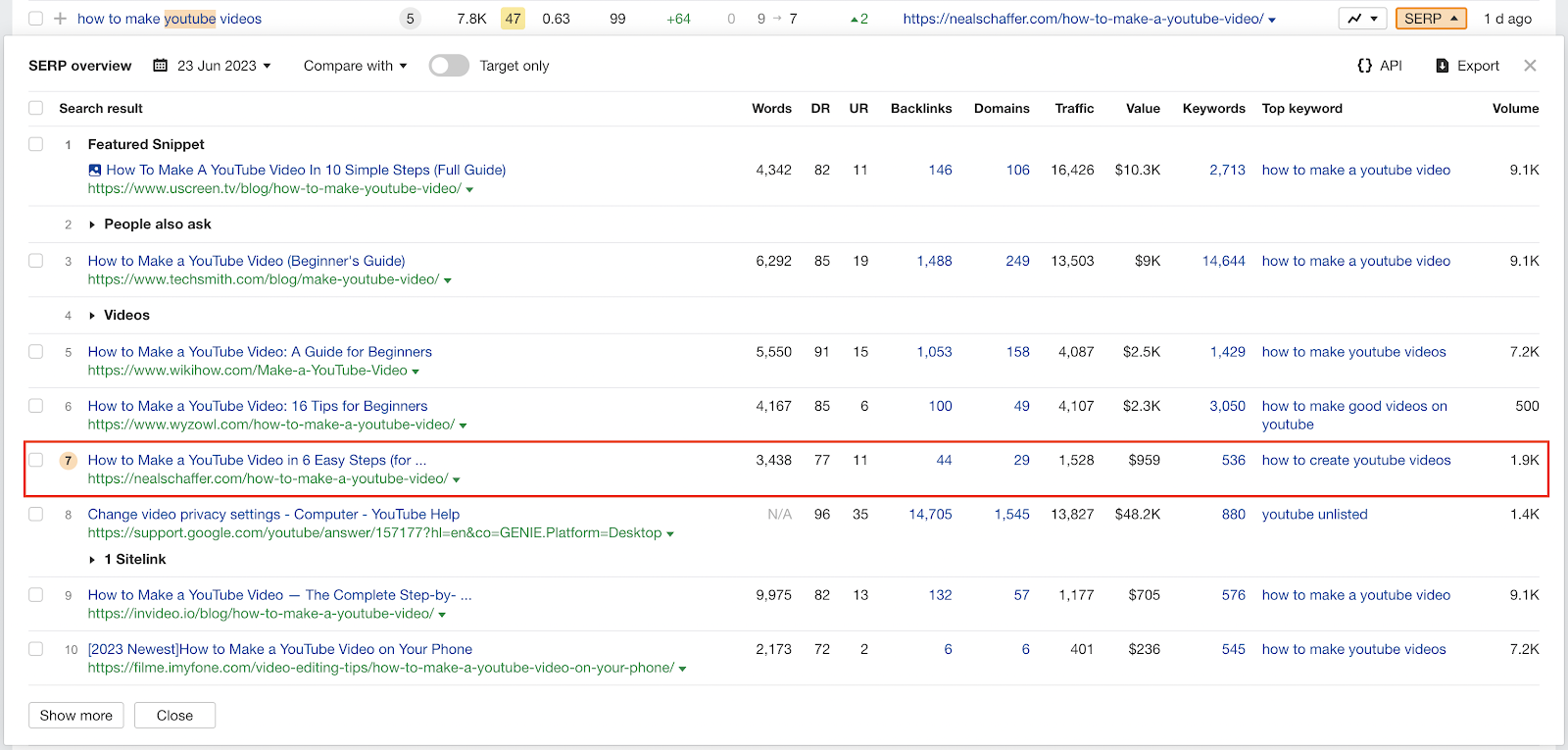Sort by the Backlinks column header
Viewport: 1568px width, 750px height.
pos(921,108)
